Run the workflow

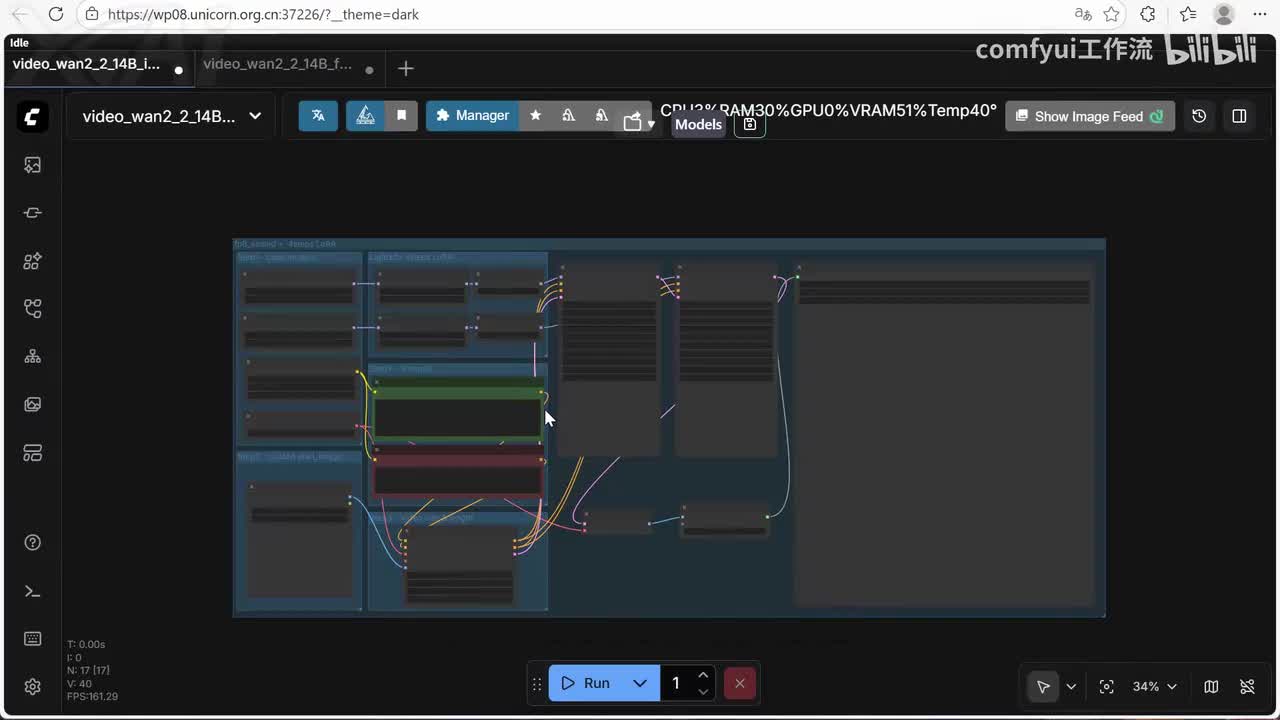click(x=586, y=683)
